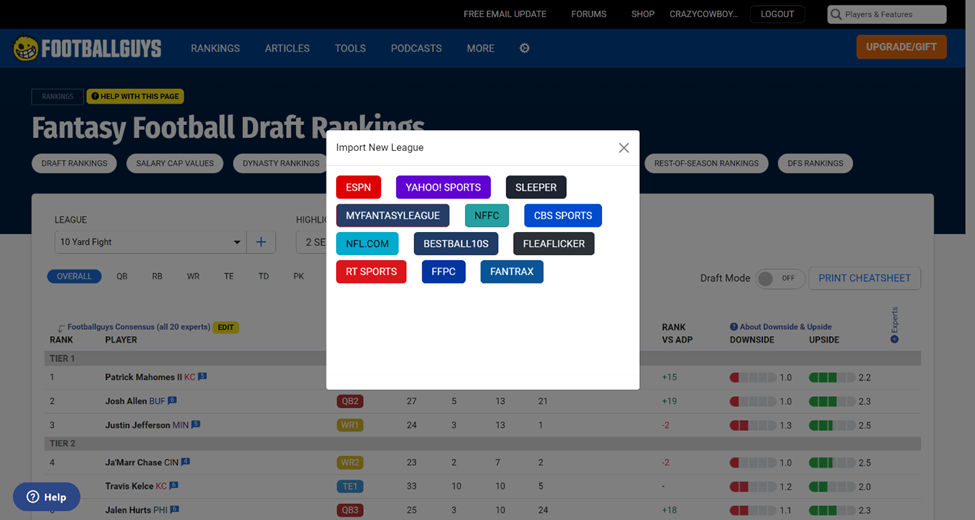Open the League dropdown showing 10 Yard Fight

point(150,242)
